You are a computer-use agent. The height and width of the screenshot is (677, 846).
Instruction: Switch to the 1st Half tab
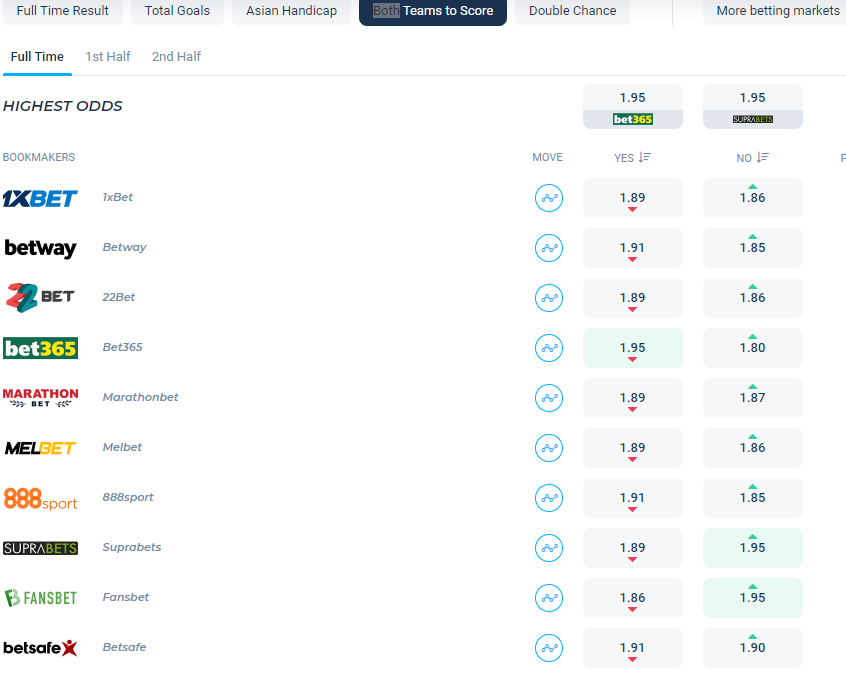click(107, 57)
